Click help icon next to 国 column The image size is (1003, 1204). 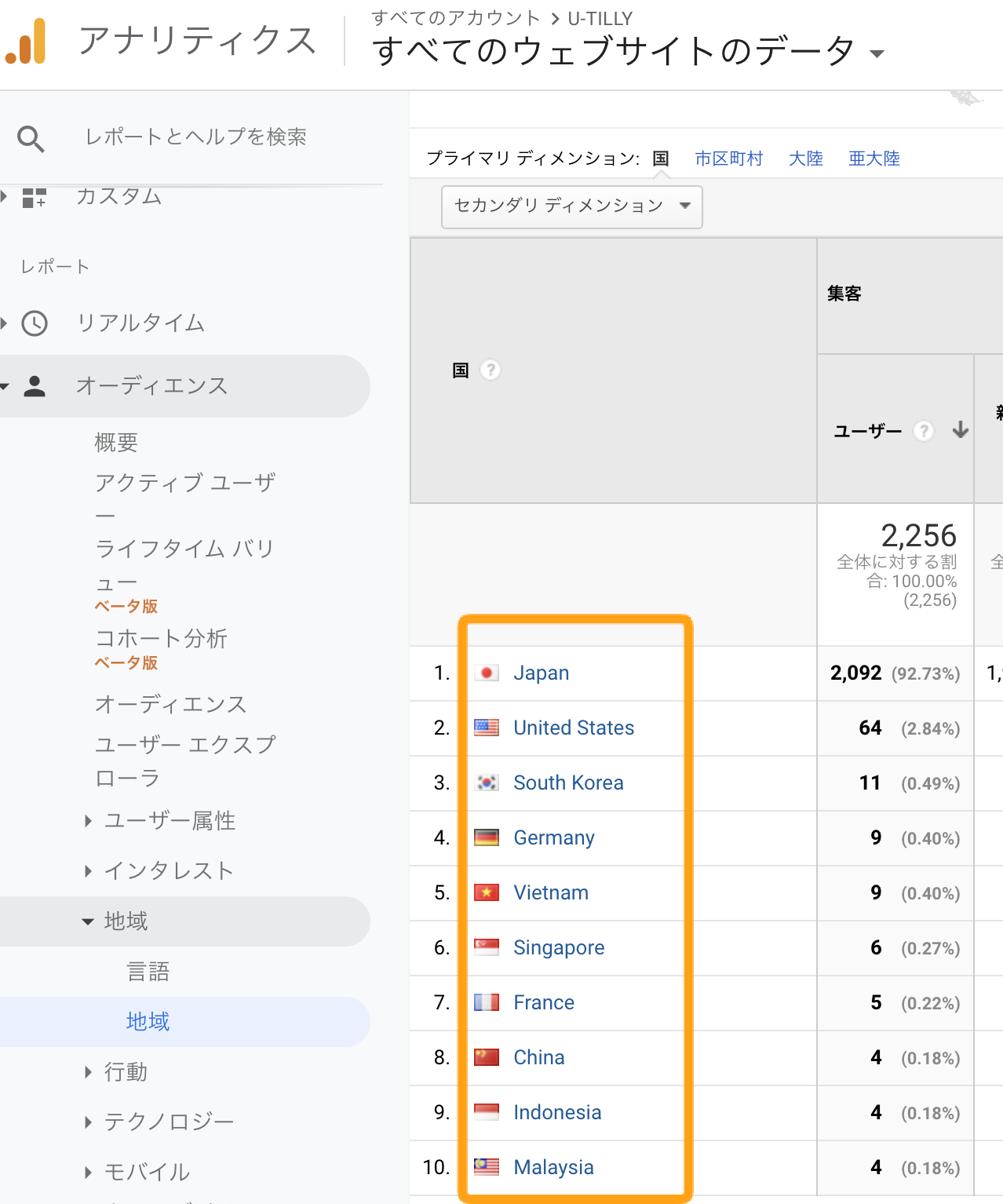491,370
